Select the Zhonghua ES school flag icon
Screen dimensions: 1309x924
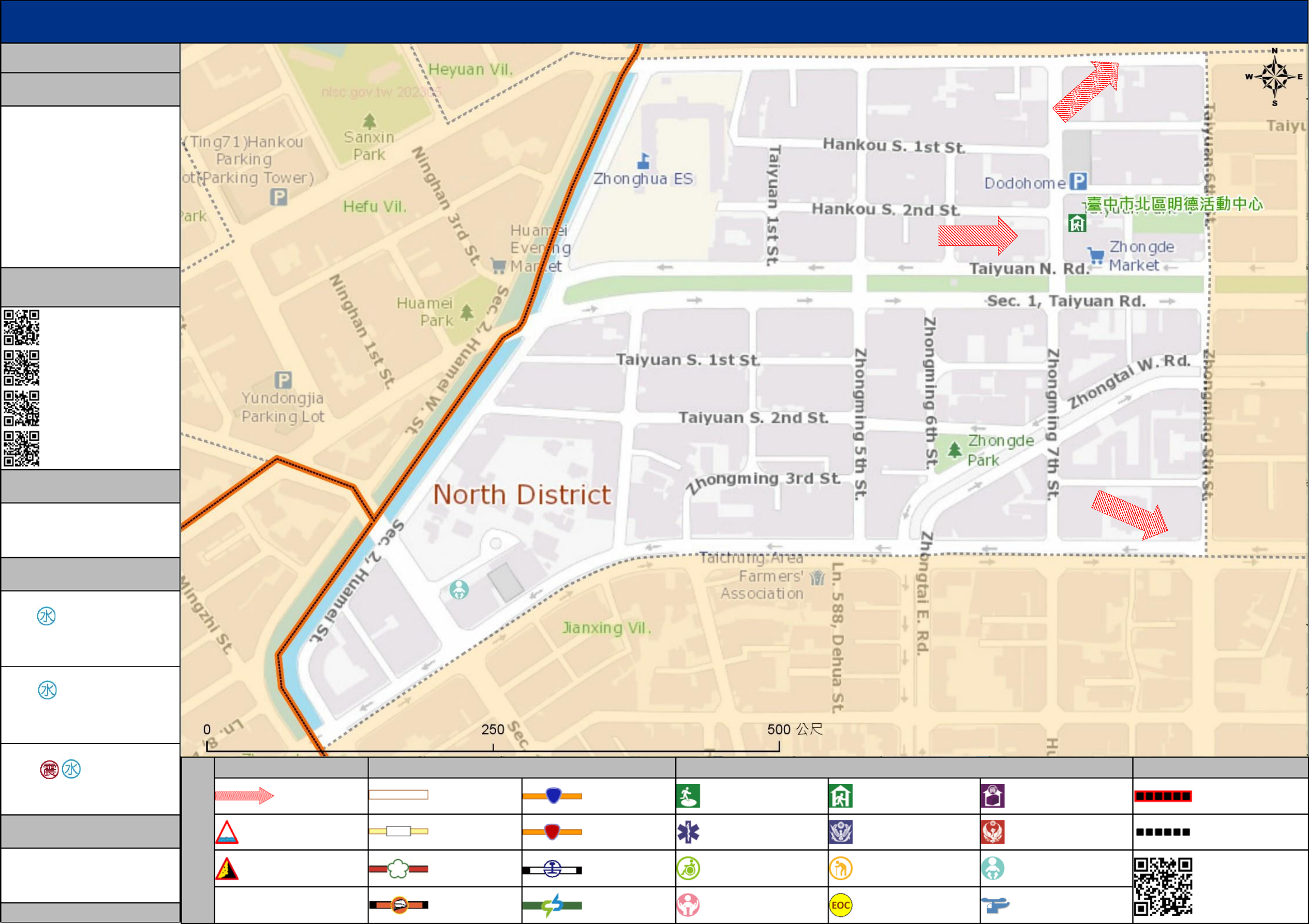pos(644,161)
